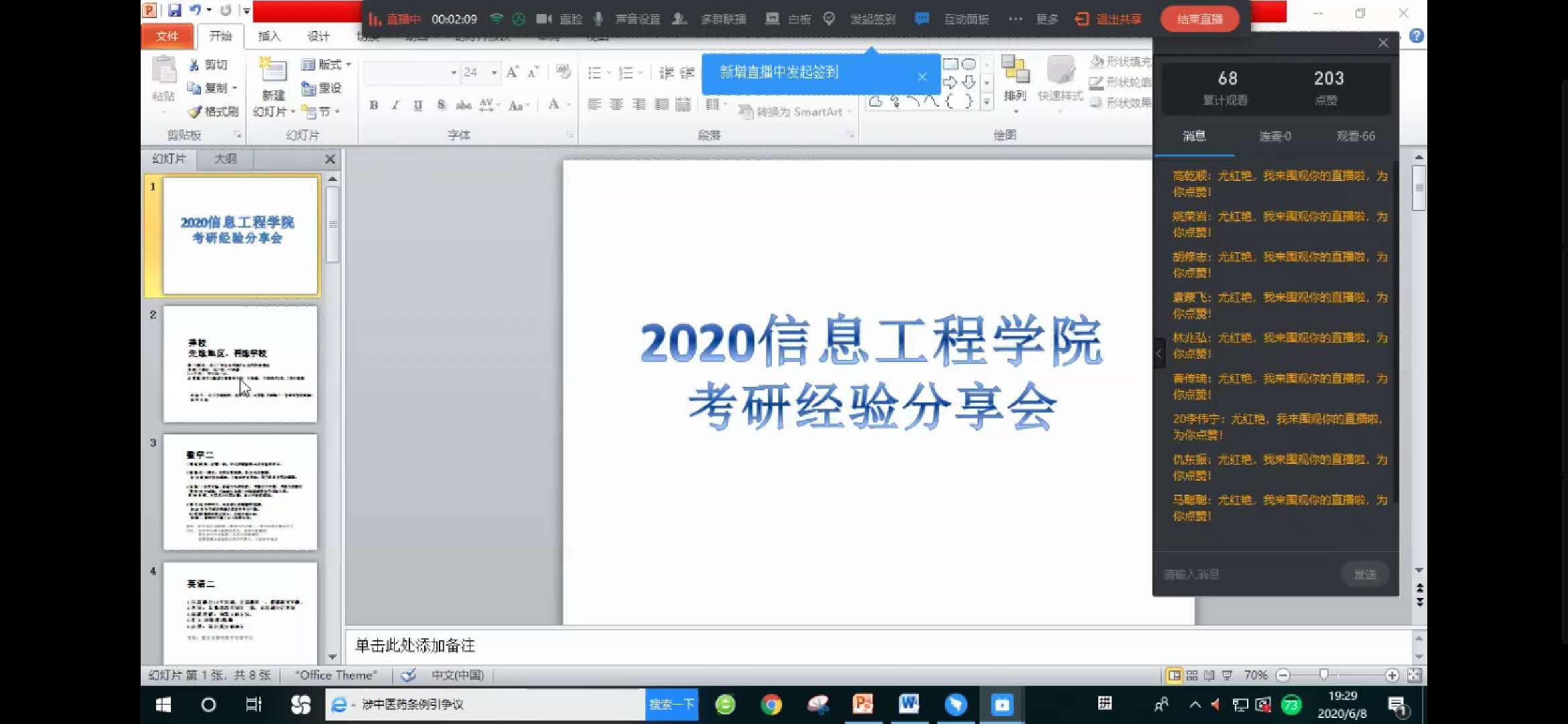
Task: Toggle normal view in status bar
Action: [x=1174, y=675]
